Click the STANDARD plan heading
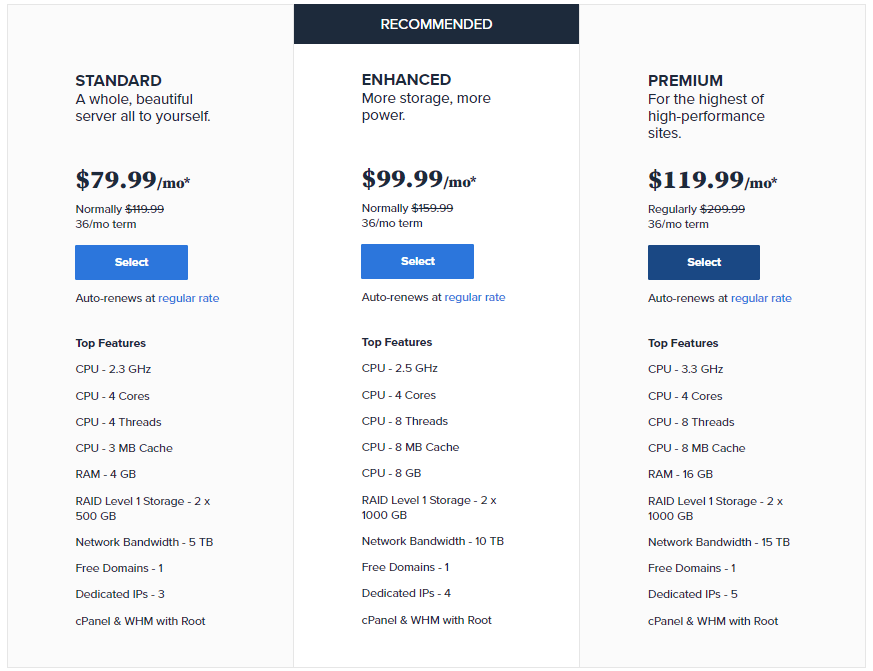The height and width of the screenshot is (671, 873). (119, 80)
